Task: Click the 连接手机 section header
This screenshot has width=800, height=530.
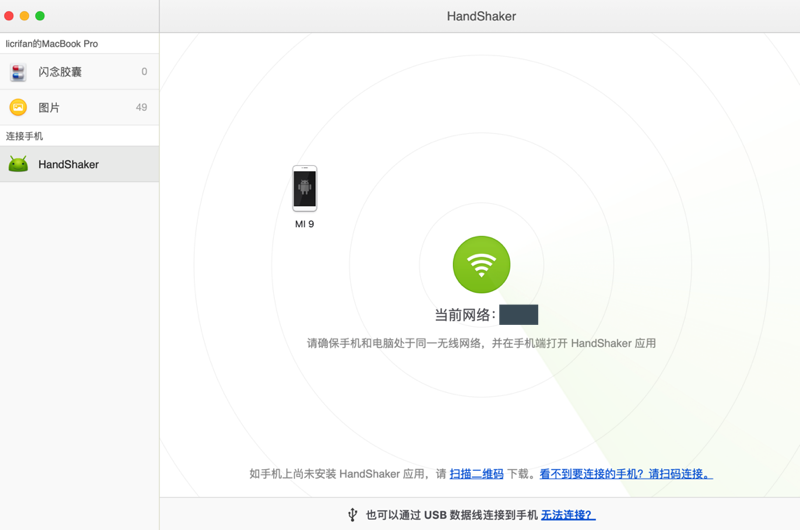Action: [x=24, y=136]
